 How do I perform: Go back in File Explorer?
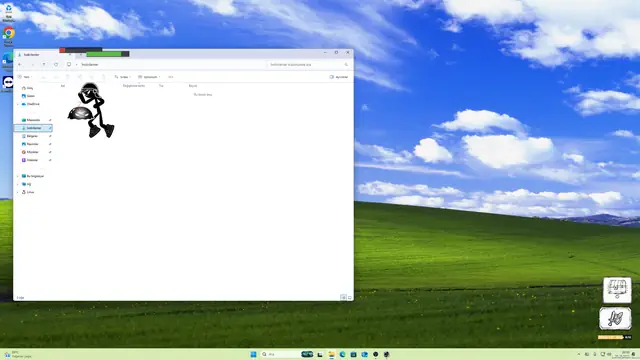click(20, 64)
